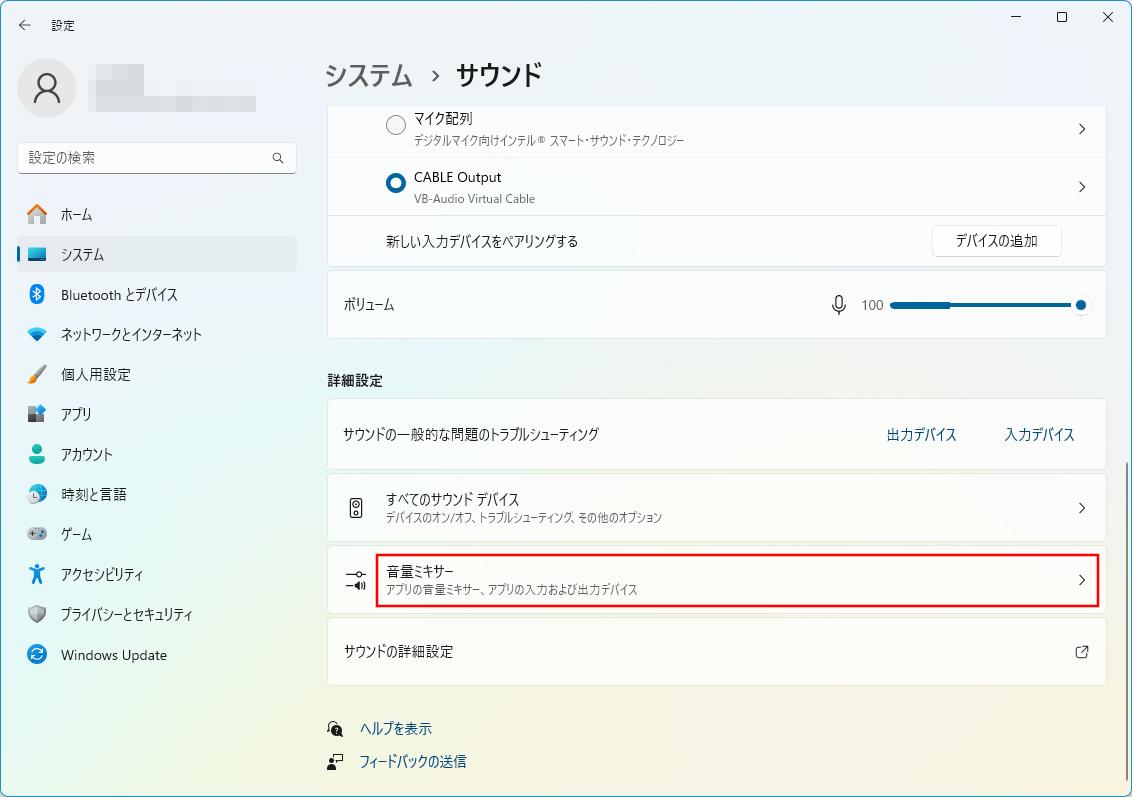Click the user profile avatar icon
Viewport: 1132px width, 797px height.
pyautogui.click(x=47, y=88)
